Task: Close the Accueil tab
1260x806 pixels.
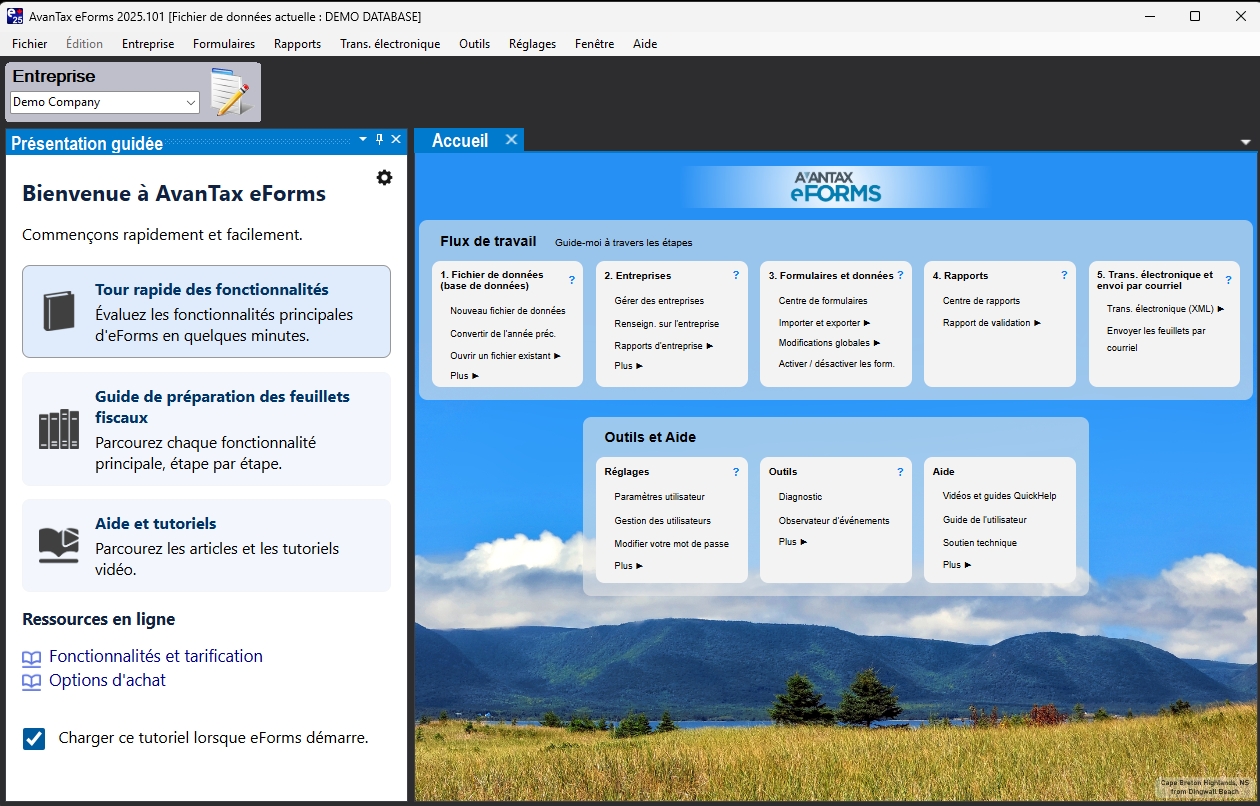Action: 511,140
